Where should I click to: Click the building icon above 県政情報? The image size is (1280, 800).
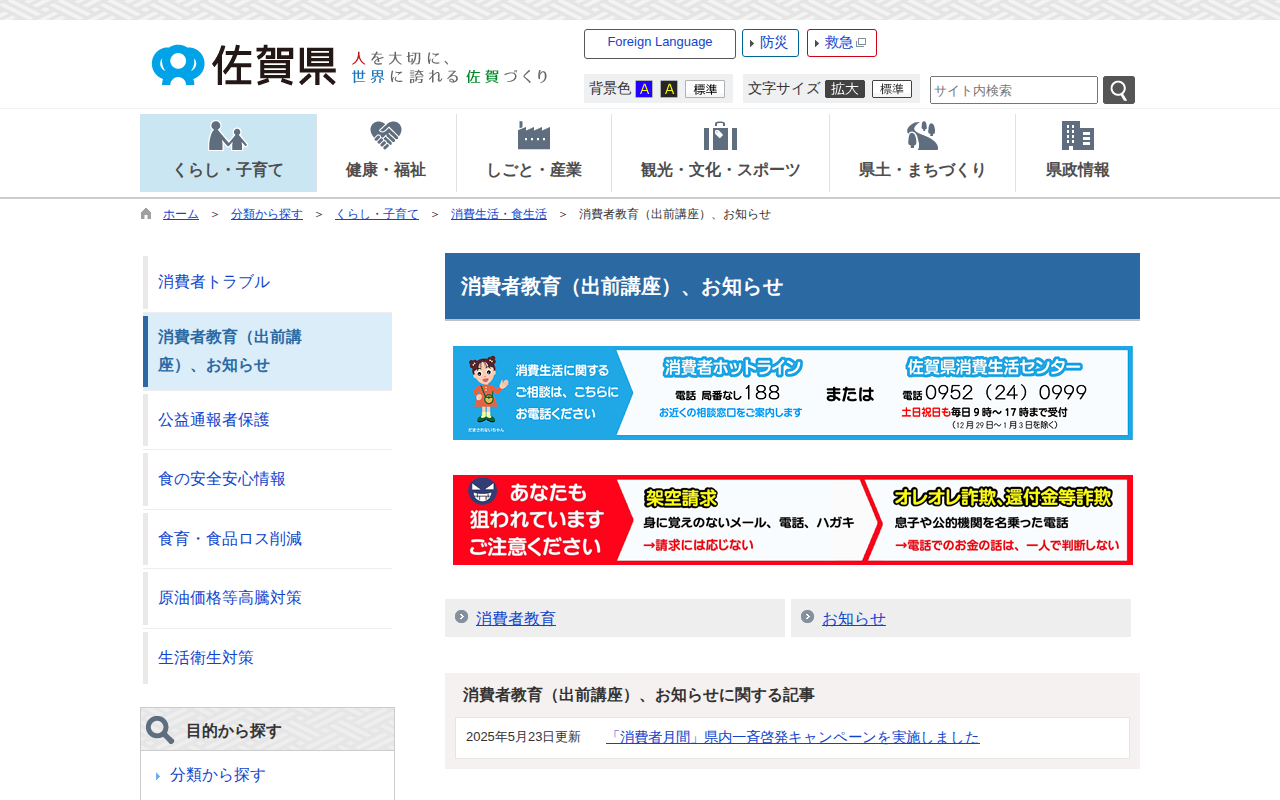pyautogui.click(x=1078, y=136)
